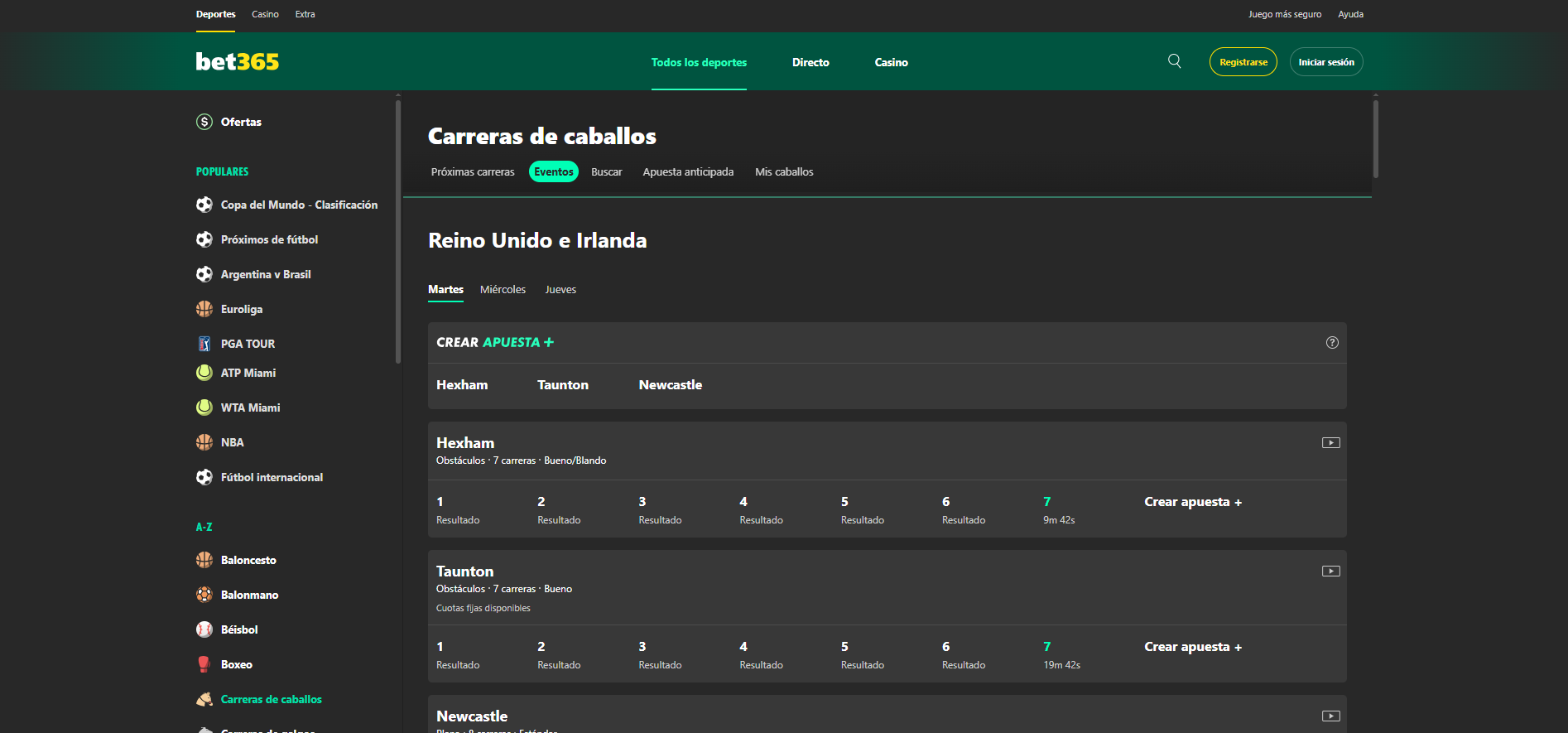The width and height of the screenshot is (1568, 733).
Task: Select Directo in header navigation
Action: coord(810,62)
